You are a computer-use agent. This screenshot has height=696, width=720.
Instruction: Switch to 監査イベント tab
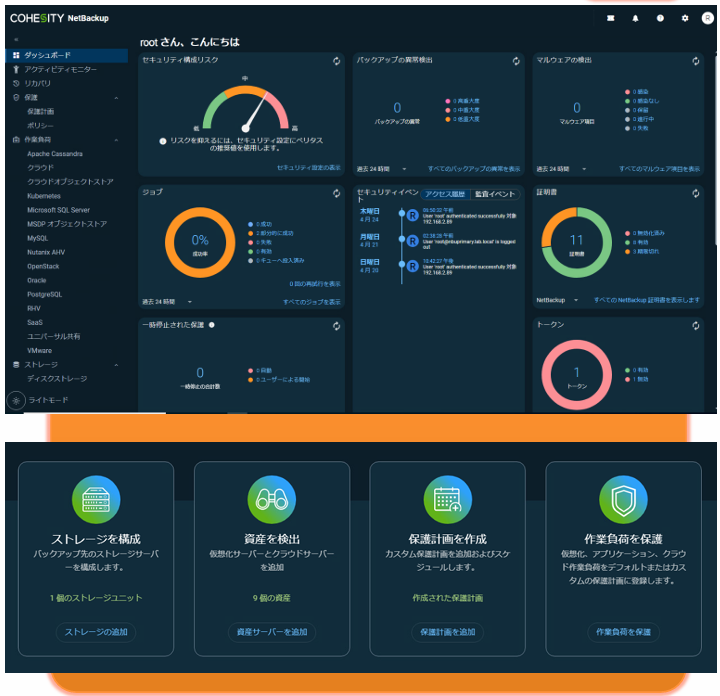(495, 194)
